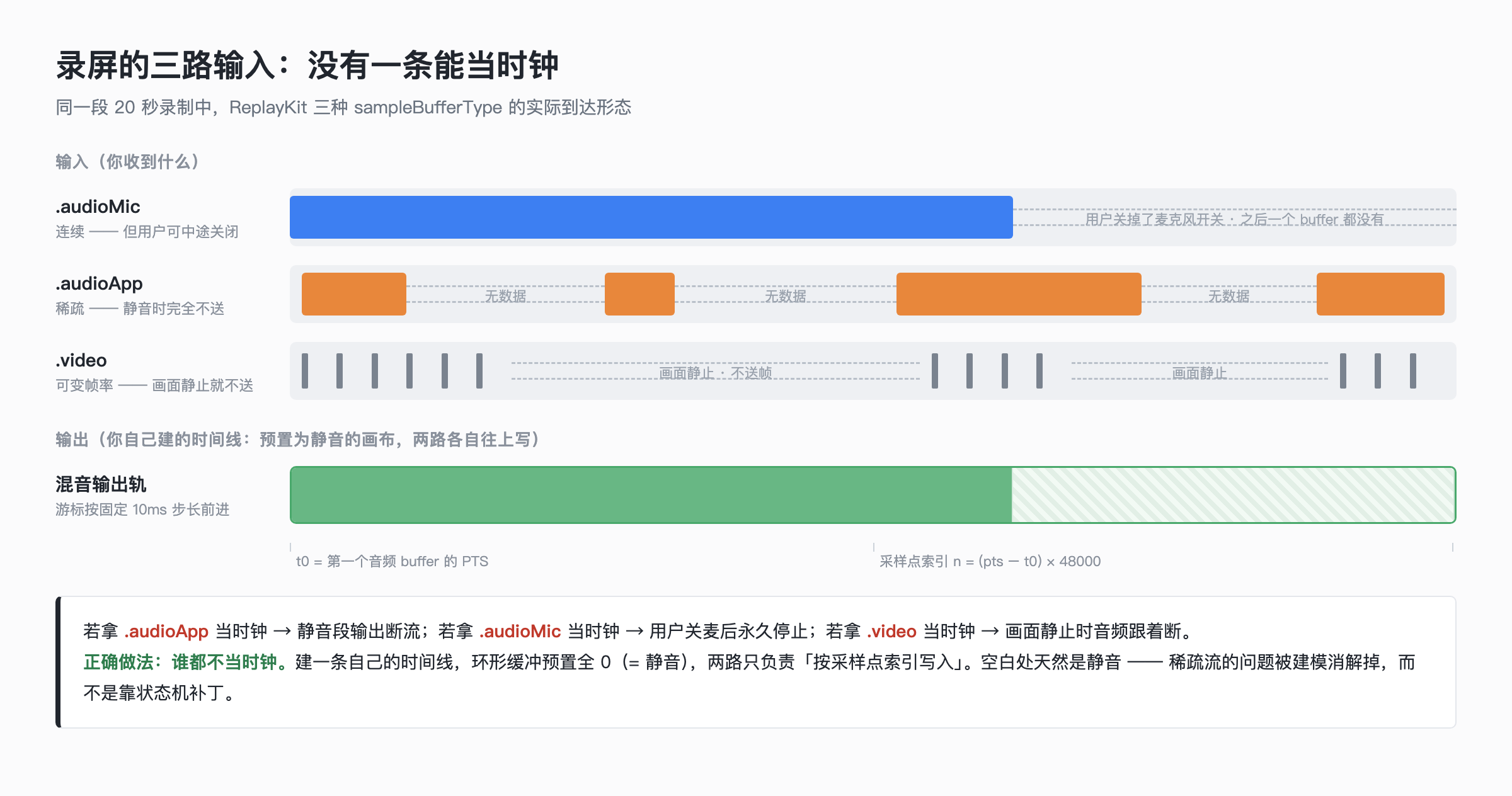This screenshot has width=1512, height=796.
Task: Click the text 稀疏 —— 静音时完全不送
Action: click(140, 309)
